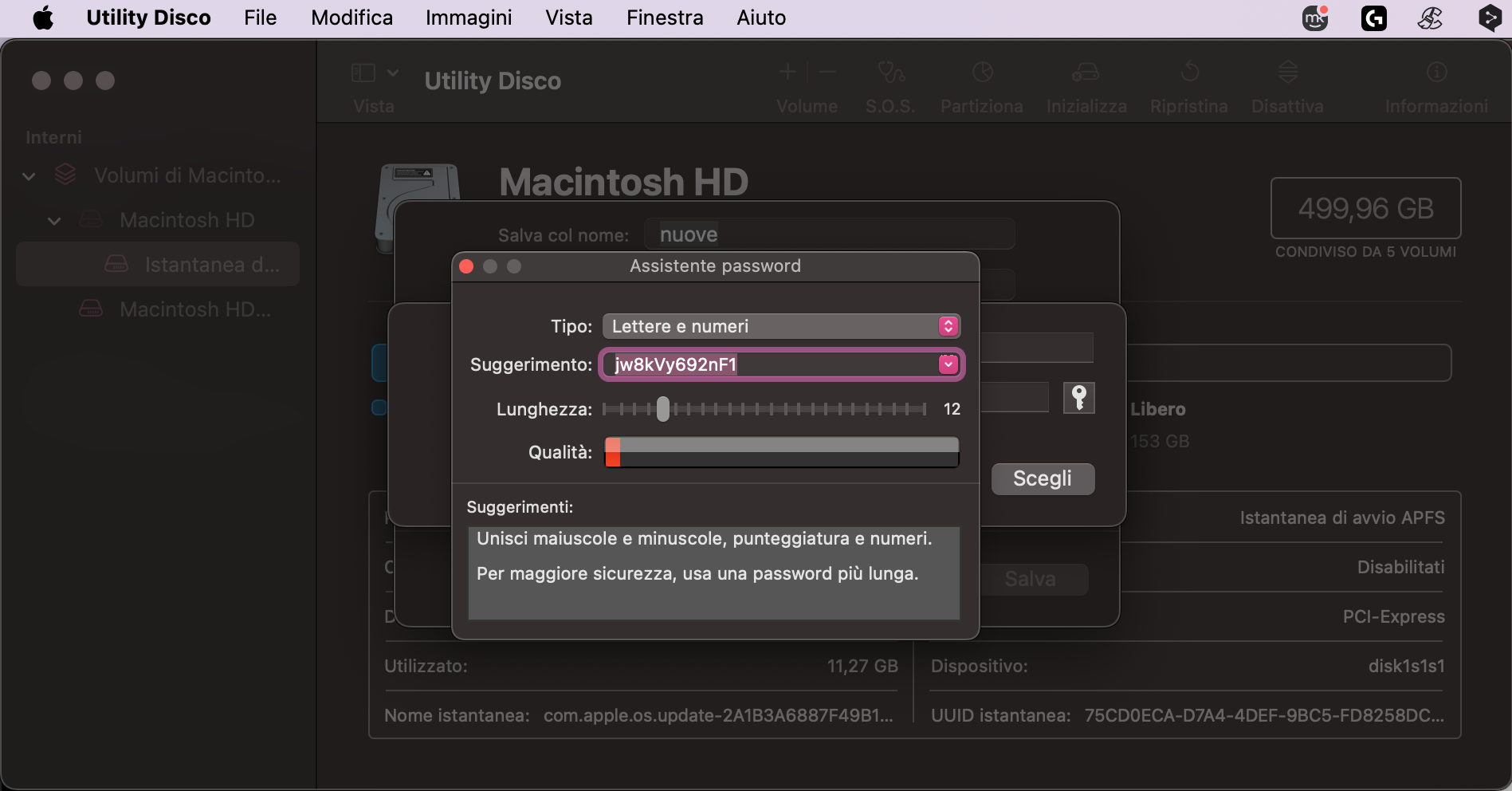Click the Lunghezza value 12
Screen dimensions: 1512x791
[x=952, y=409]
